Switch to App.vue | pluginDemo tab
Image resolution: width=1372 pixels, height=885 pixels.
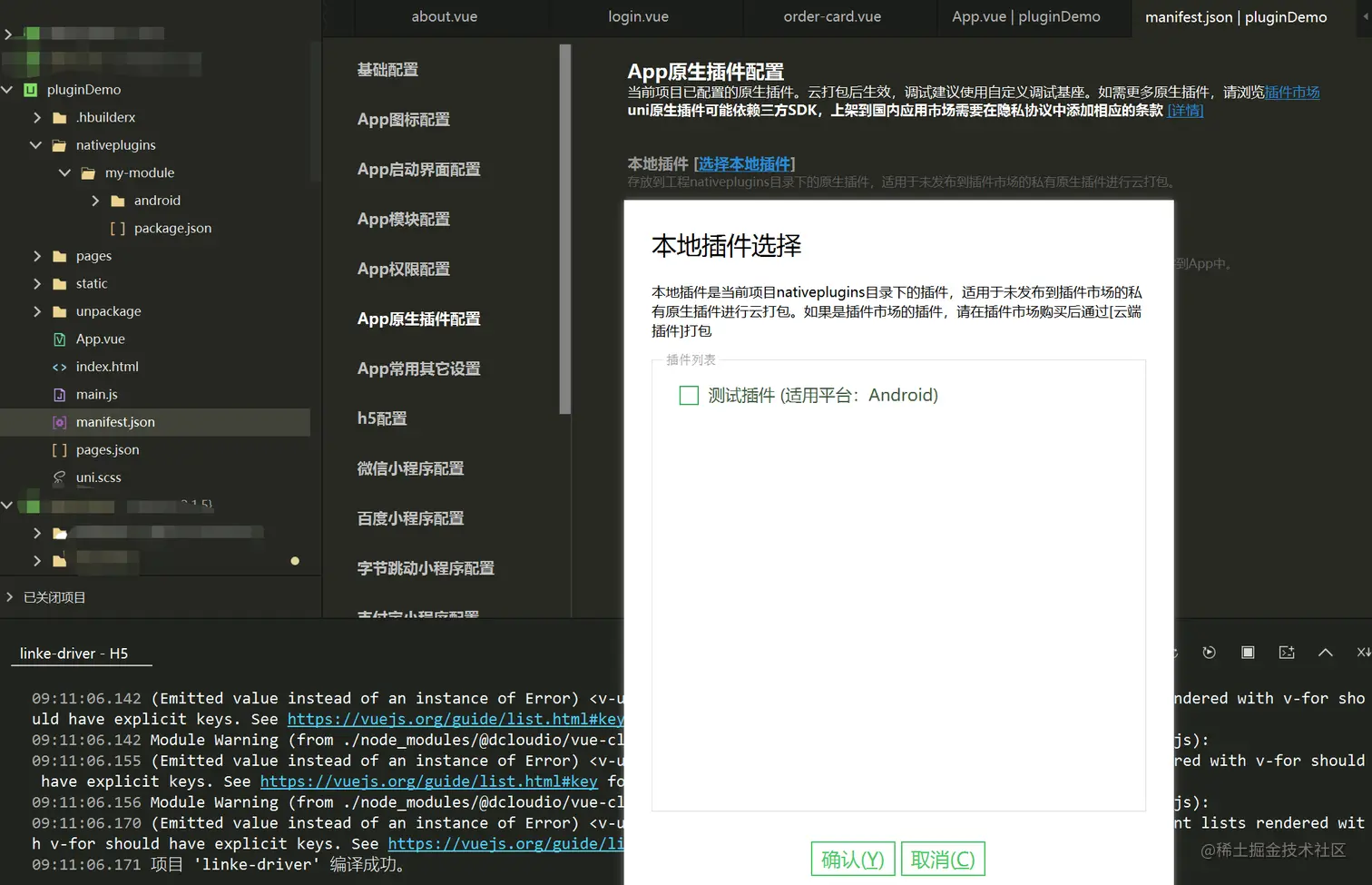1026,17
